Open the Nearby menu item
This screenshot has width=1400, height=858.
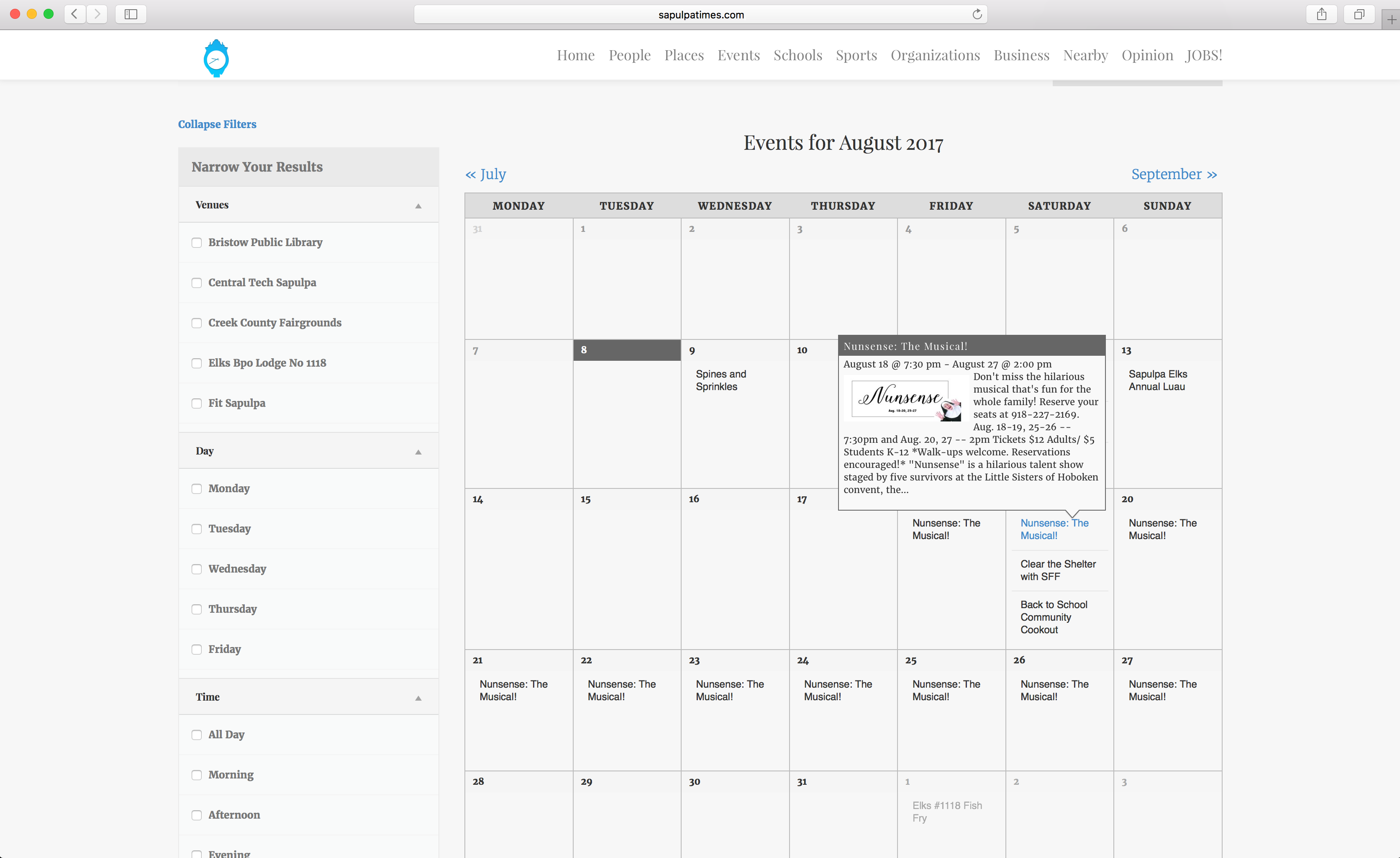coord(1085,55)
